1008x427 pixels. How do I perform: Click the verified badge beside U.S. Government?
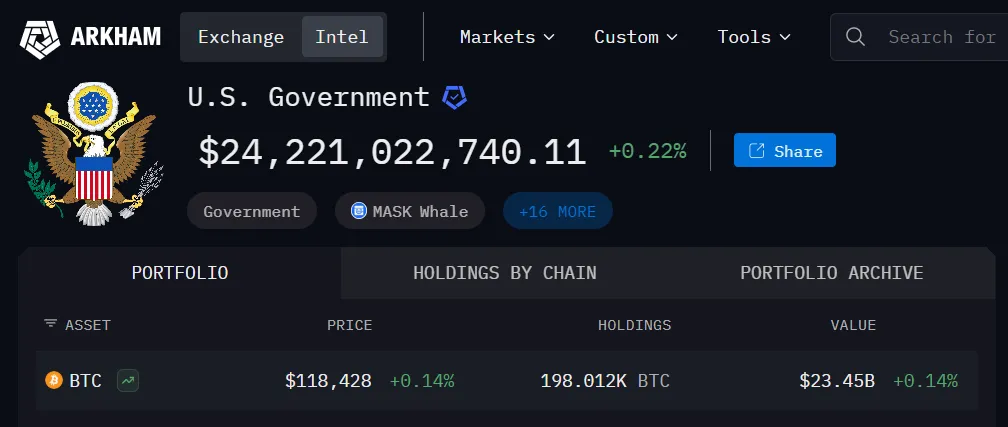tap(455, 97)
